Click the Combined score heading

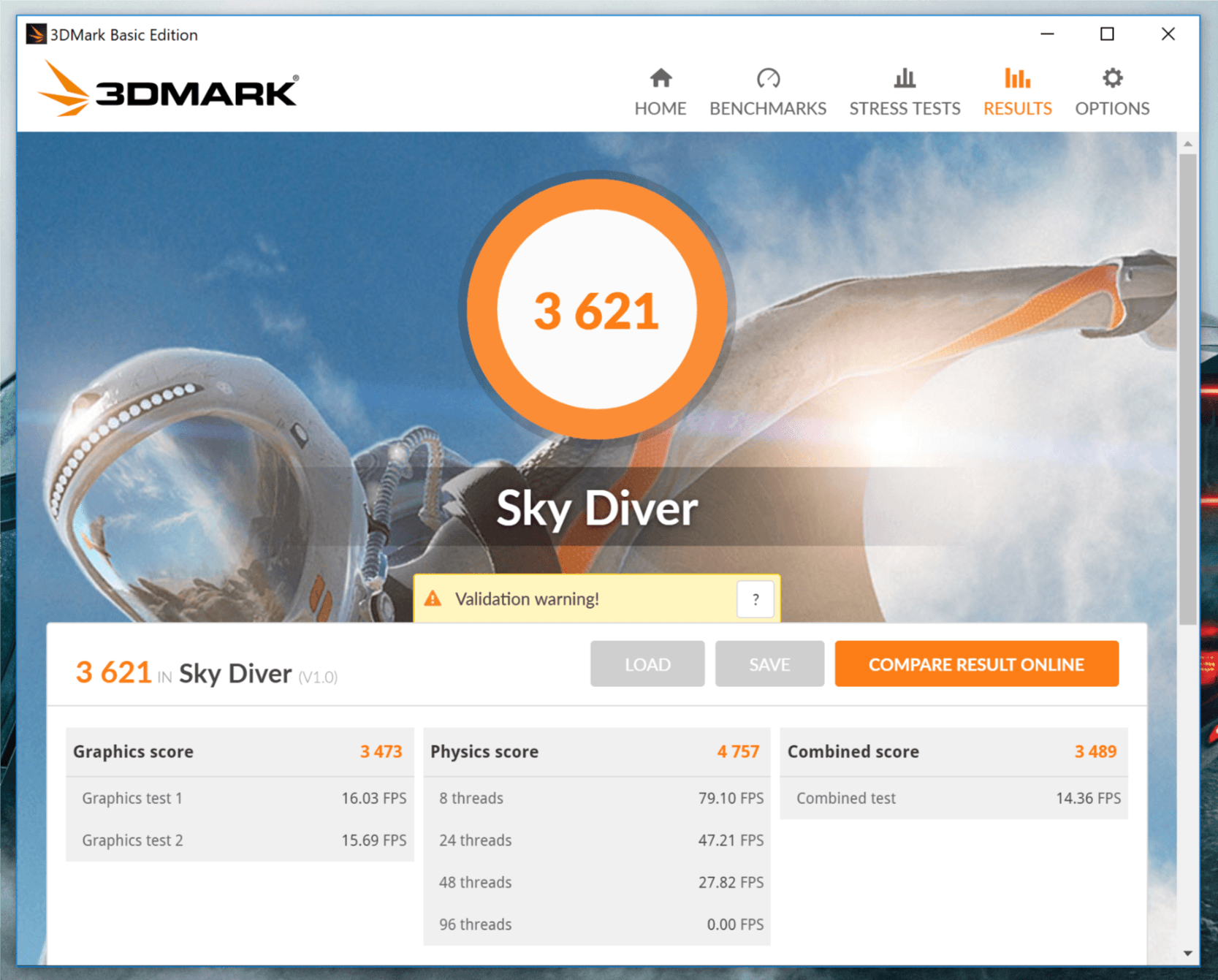(853, 751)
